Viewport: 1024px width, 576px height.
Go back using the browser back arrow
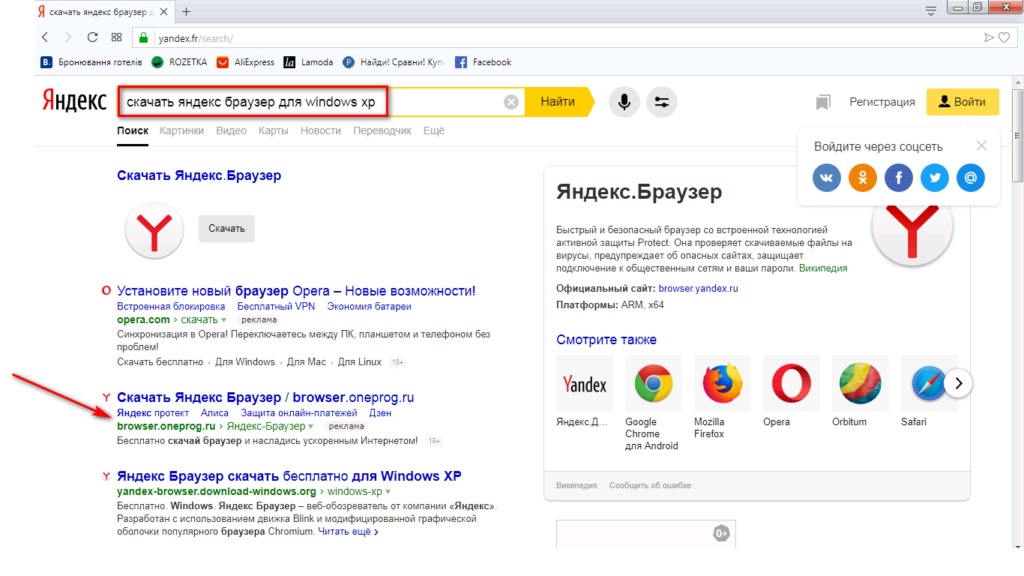[x=45, y=38]
